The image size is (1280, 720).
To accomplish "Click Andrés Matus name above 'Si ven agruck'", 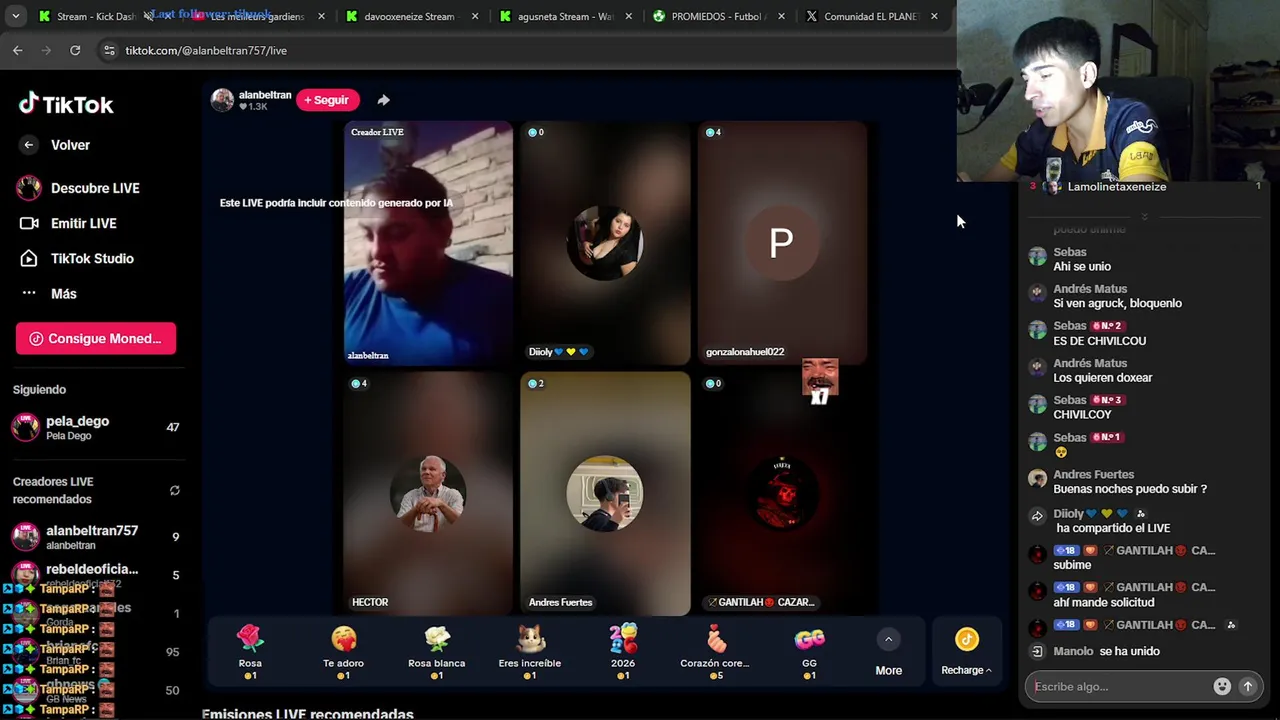I will 1090,289.
